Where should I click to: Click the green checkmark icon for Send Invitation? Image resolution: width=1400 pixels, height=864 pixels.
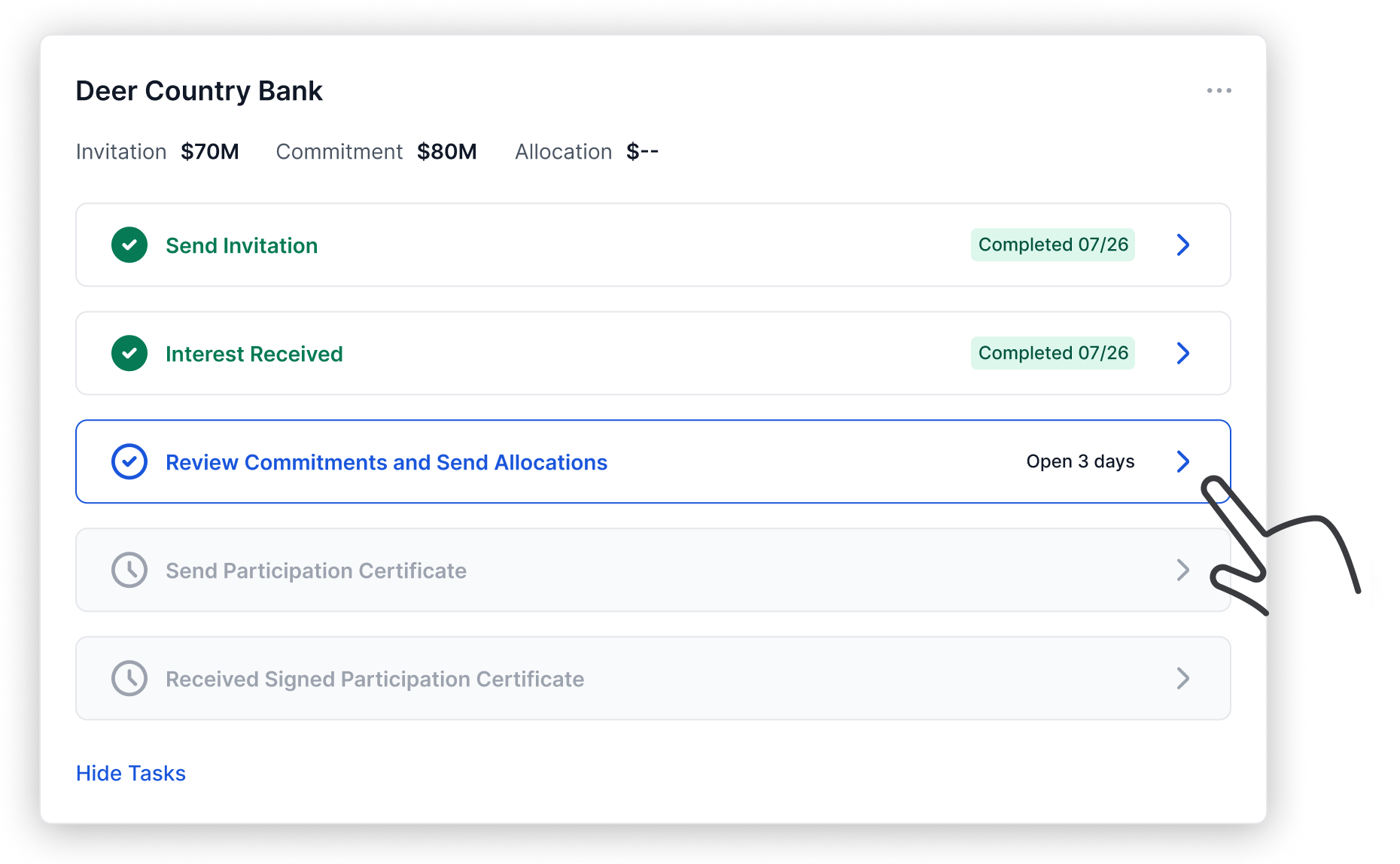coord(129,245)
